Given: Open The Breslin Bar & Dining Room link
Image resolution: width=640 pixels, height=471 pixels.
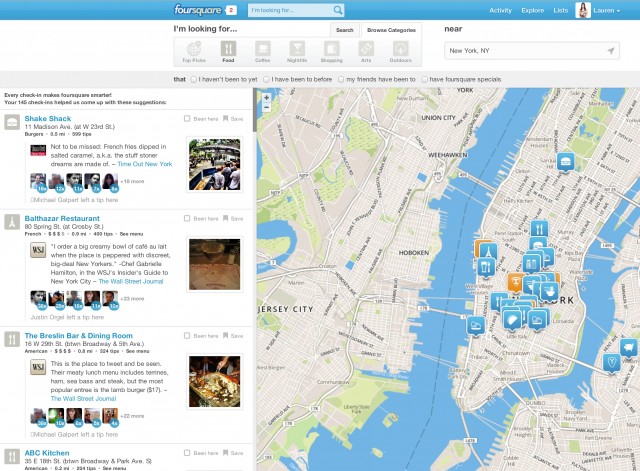Looking at the screenshot, I should point(78,335).
